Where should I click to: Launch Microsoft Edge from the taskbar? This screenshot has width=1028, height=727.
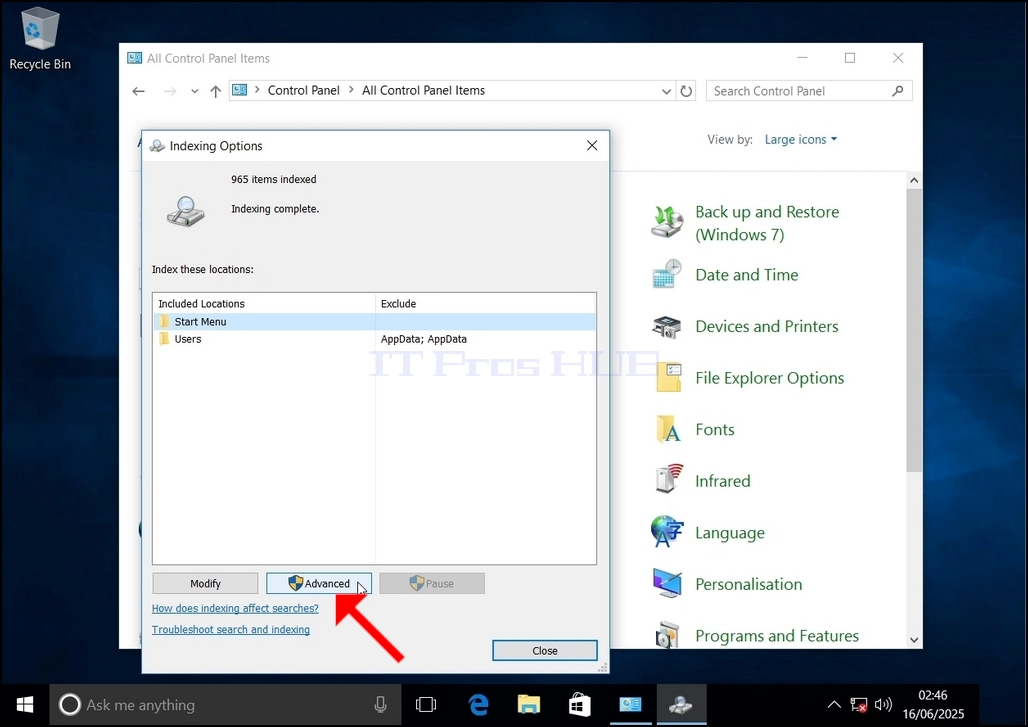point(479,705)
